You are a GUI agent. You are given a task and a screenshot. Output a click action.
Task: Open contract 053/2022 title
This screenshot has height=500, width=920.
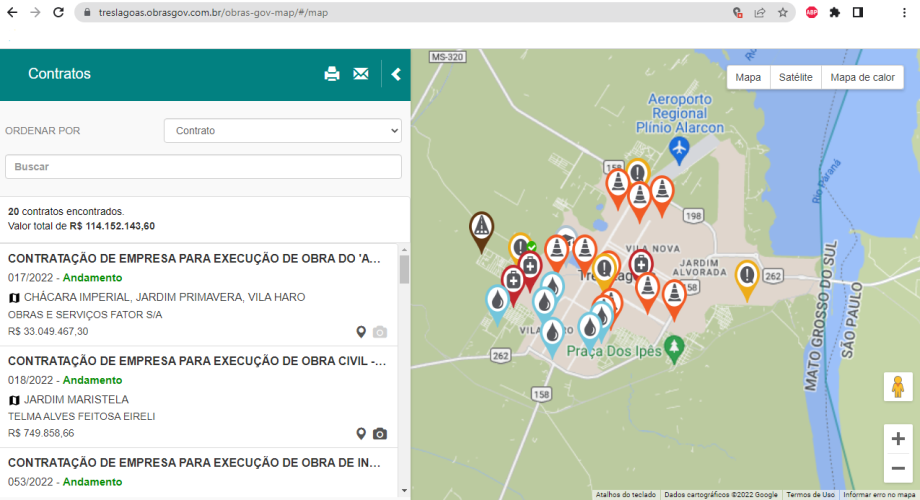tap(194, 463)
